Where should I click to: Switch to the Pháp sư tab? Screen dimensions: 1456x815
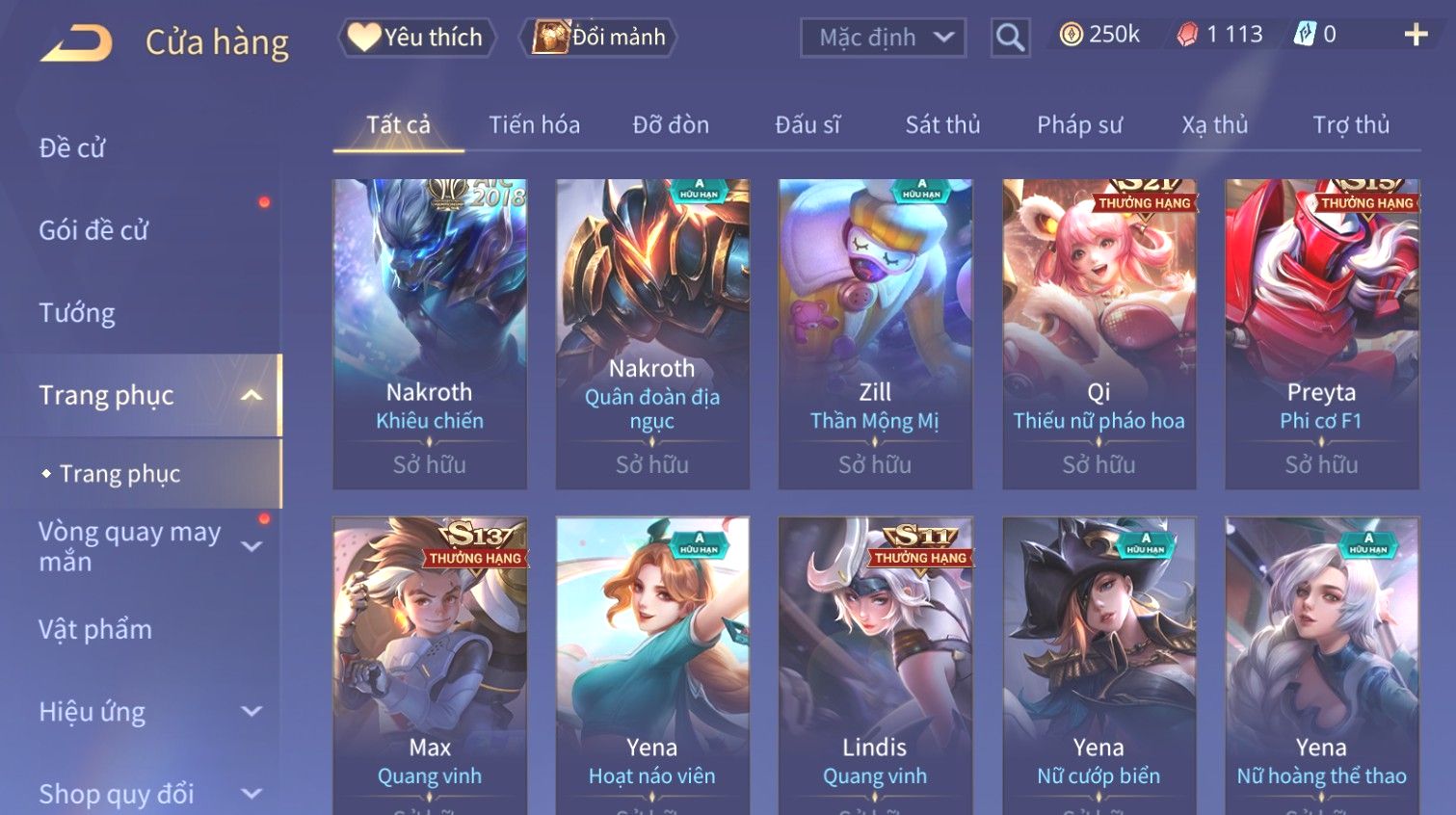point(1079,125)
